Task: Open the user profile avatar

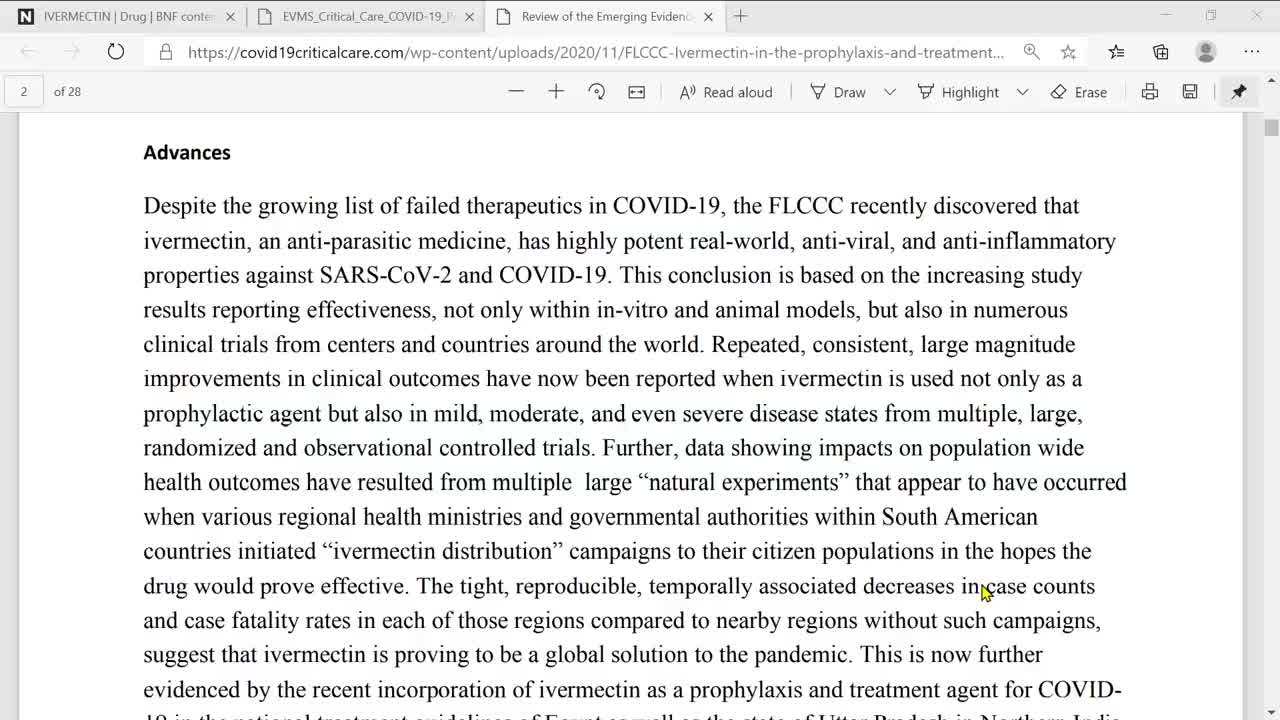Action: [1206, 52]
